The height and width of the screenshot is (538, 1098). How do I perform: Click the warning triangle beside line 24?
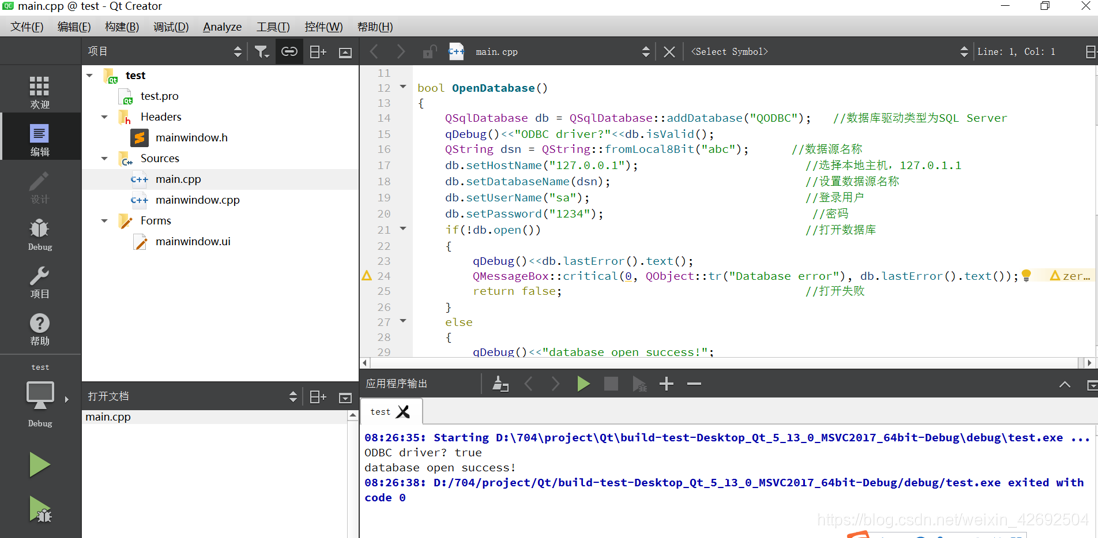(x=366, y=276)
